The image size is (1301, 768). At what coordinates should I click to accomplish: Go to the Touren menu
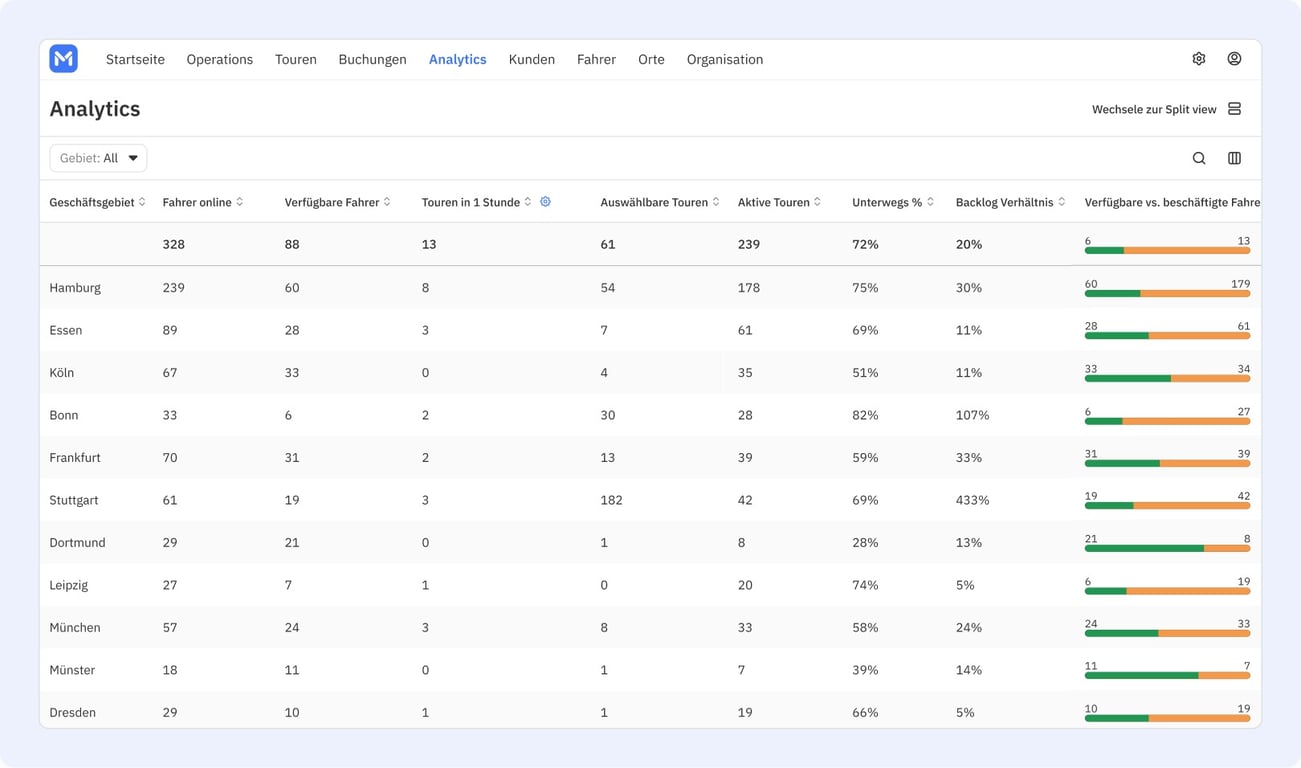coord(296,60)
